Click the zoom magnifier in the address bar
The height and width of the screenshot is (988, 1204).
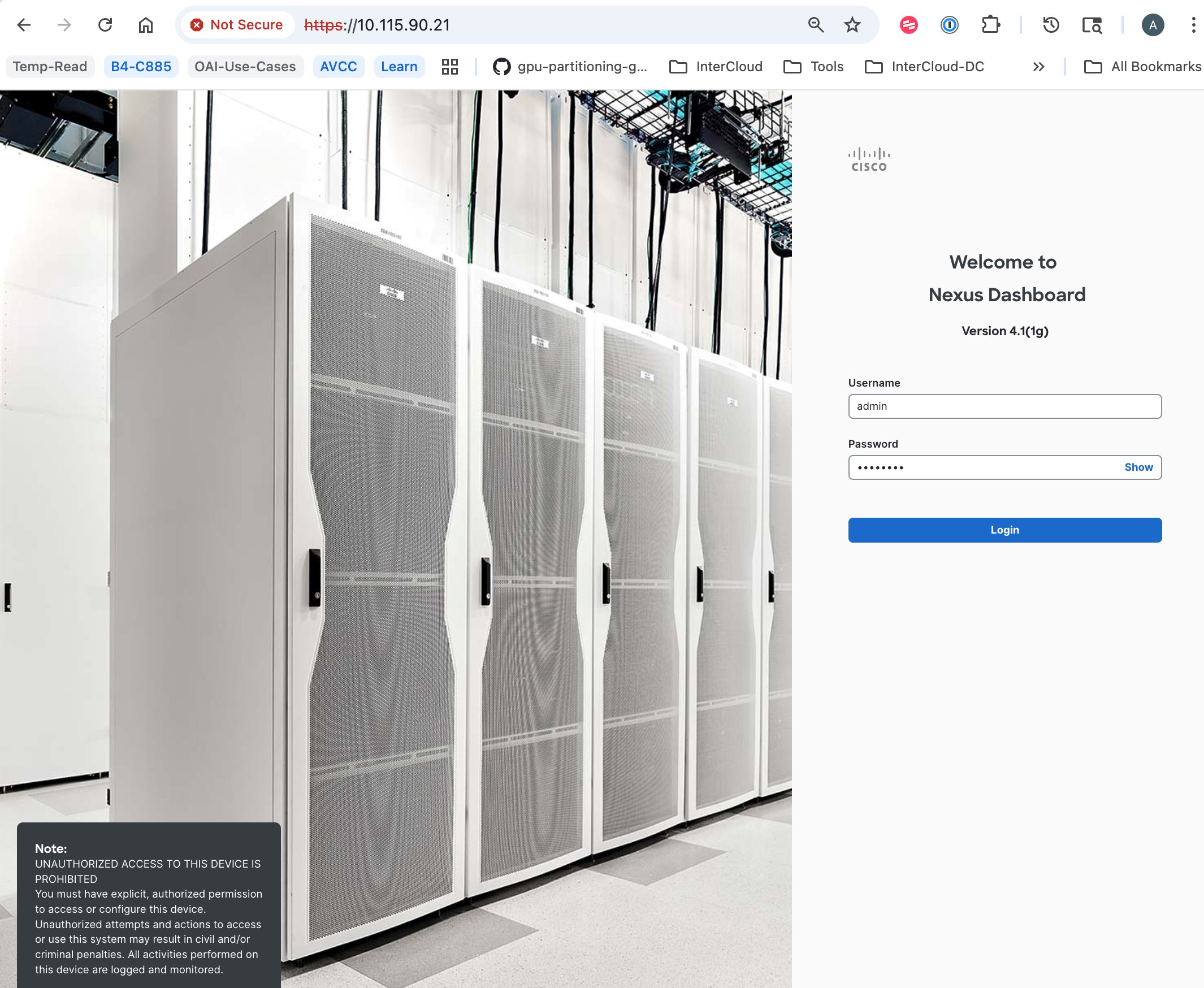(816, 24)
